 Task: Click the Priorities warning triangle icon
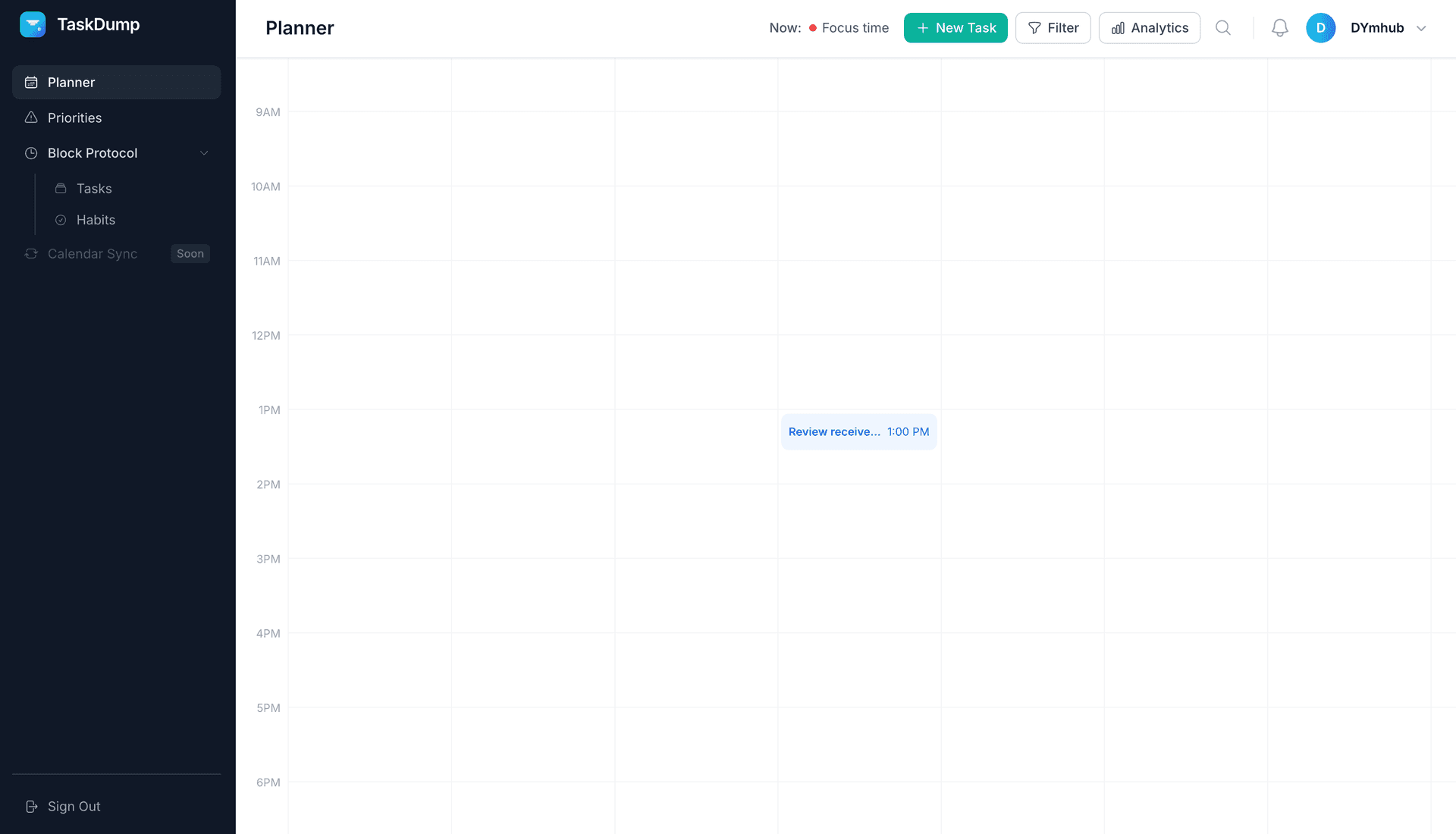point(31,118)
